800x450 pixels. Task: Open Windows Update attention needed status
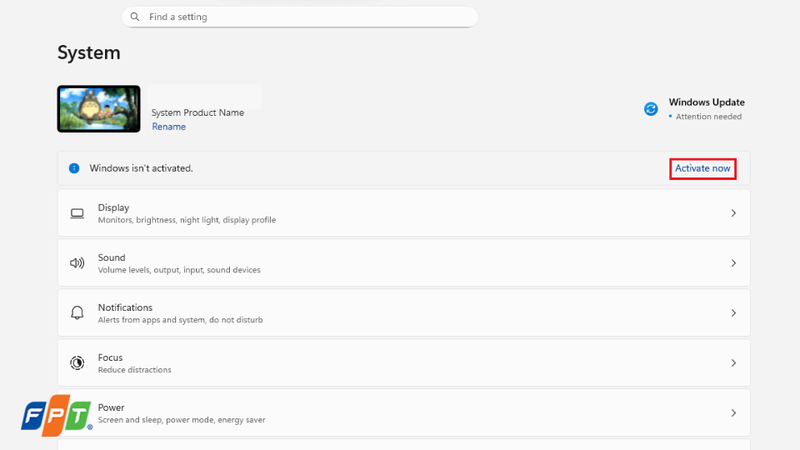click(x=707, y=109)
